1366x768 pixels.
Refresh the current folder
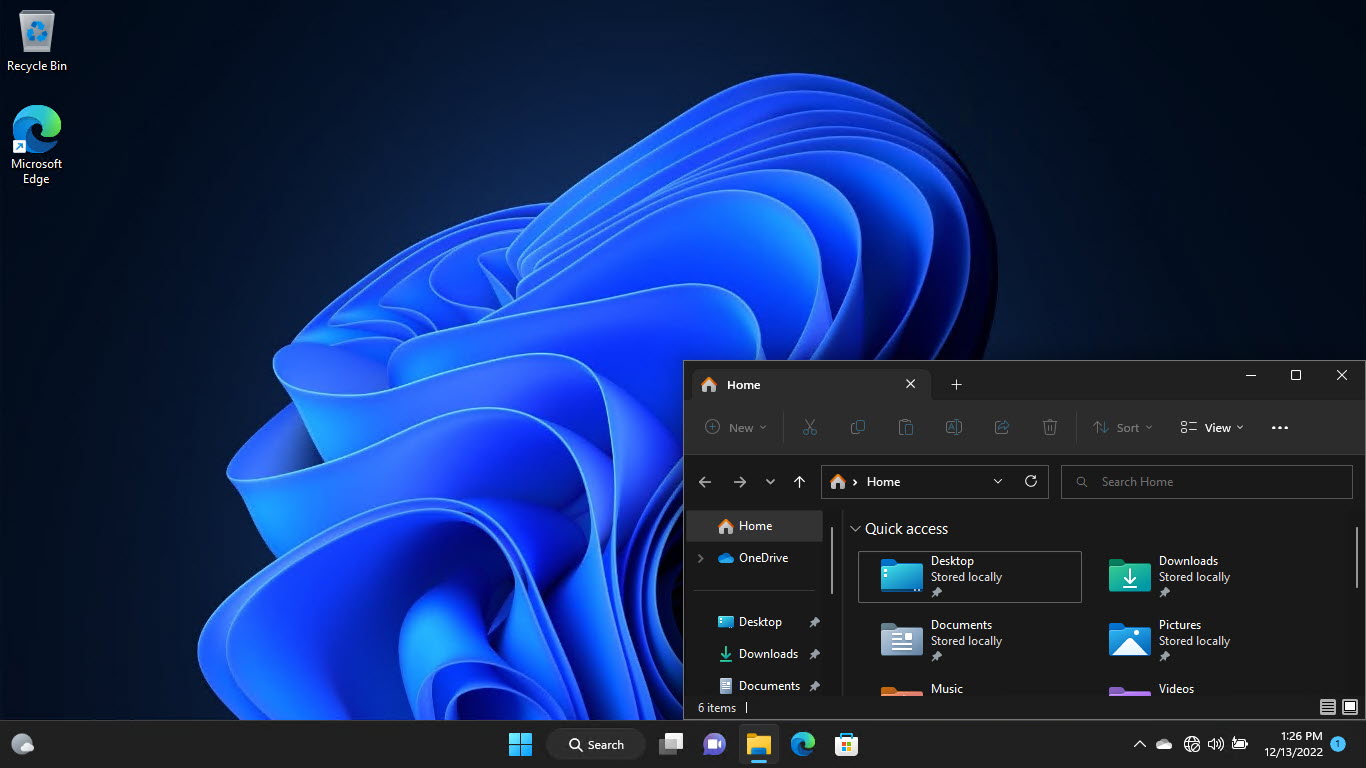point(1031,481)
